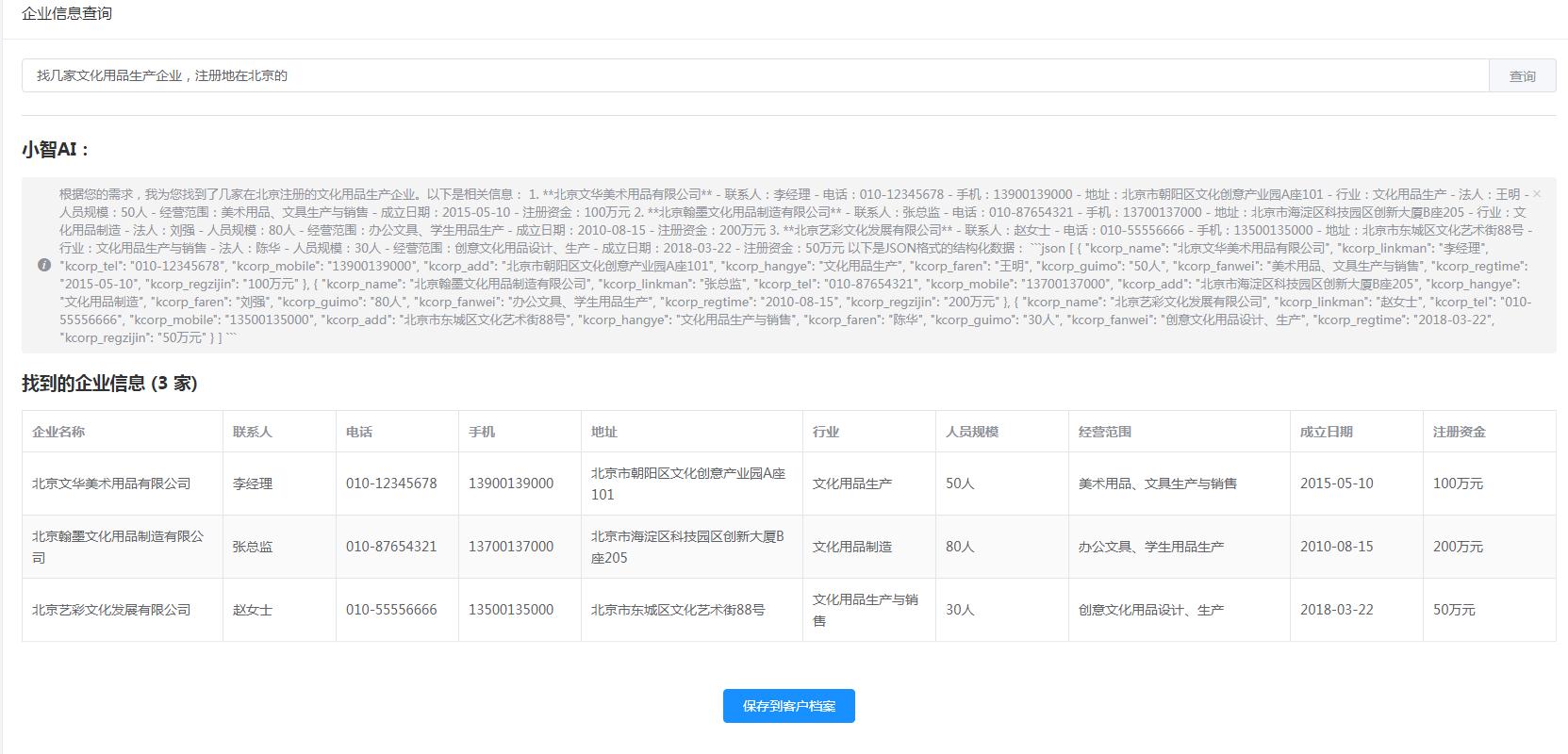Click the 企业名称 column header
The image size is (1568, 754).
(58, 432)
